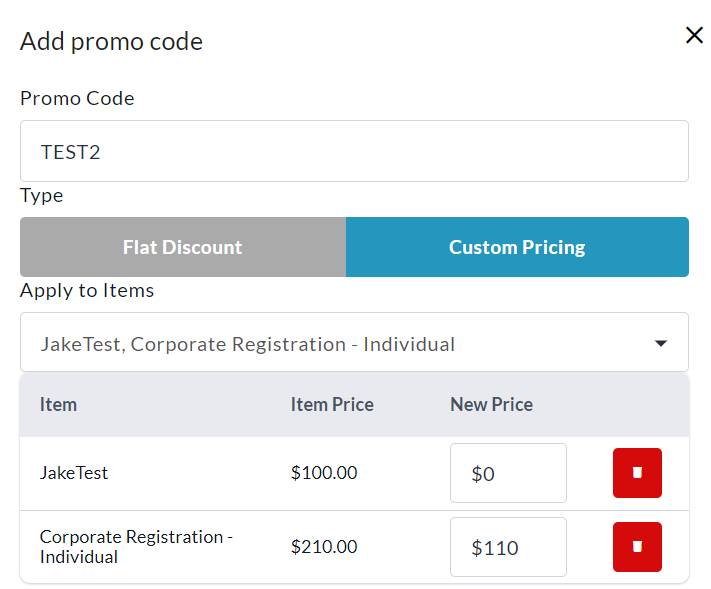Edit the New Price for JakeTest

point(508,473)
